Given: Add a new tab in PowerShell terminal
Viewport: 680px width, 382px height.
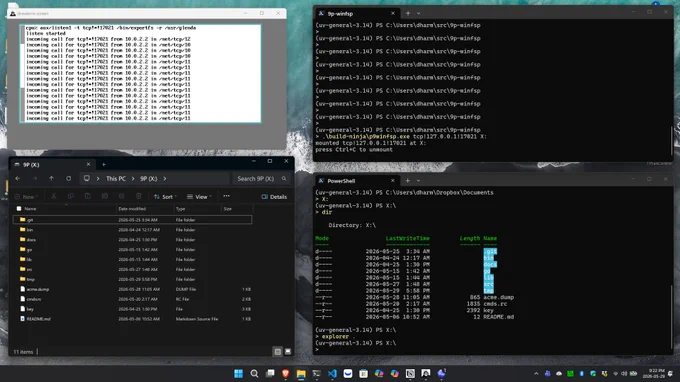Looking at the screenshot, I should pyautogui.click(x=408, y=181).
